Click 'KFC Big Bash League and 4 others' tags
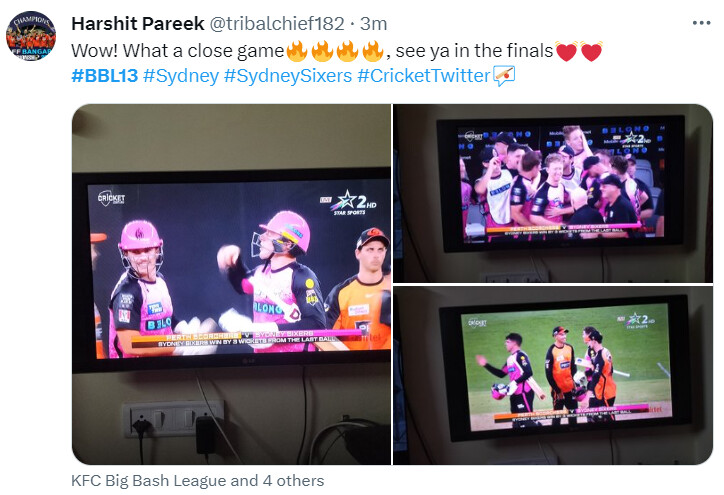Viewport: 724px width, 495px height. pos(198,481)
